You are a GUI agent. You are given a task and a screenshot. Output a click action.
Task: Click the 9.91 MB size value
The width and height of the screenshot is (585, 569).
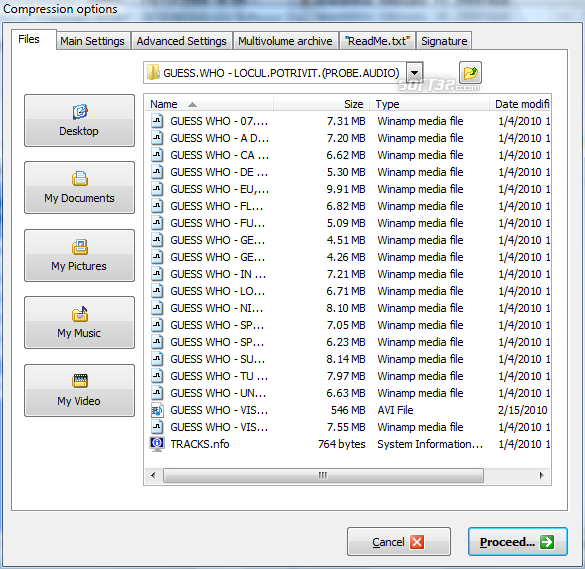(x=346, y=189)
